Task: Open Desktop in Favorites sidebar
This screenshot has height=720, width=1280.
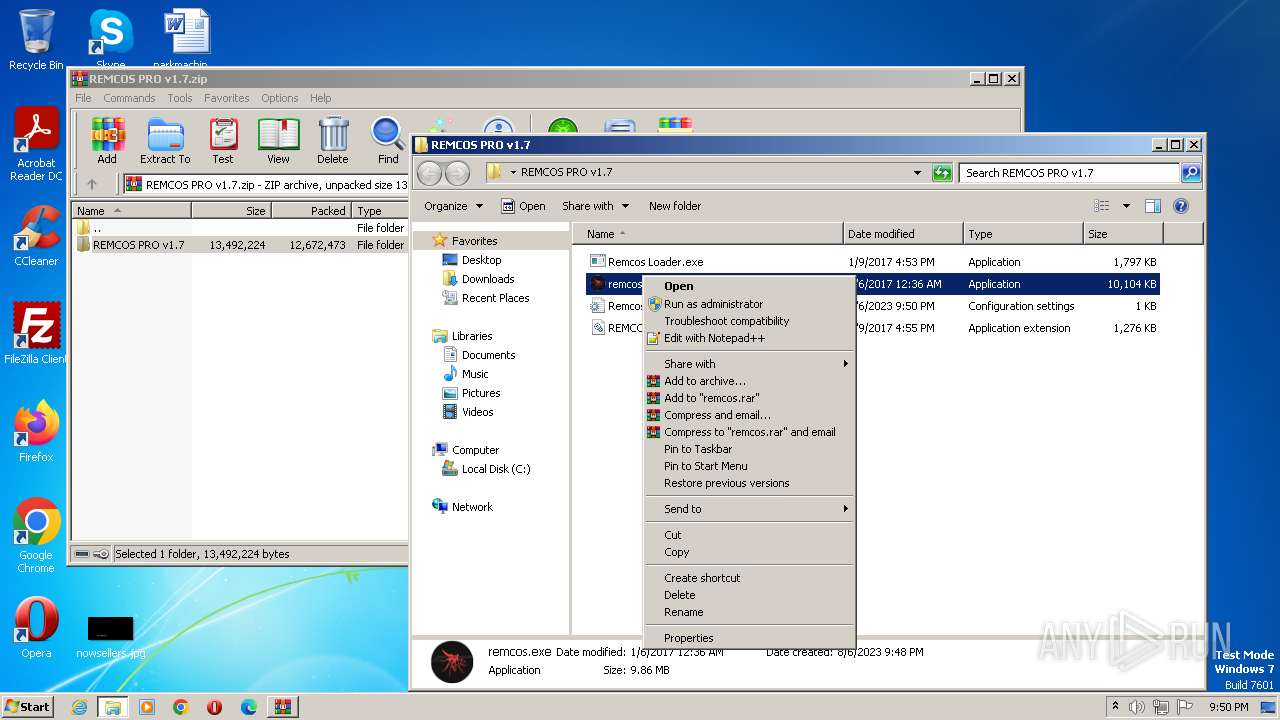Action: pos(481,260)
